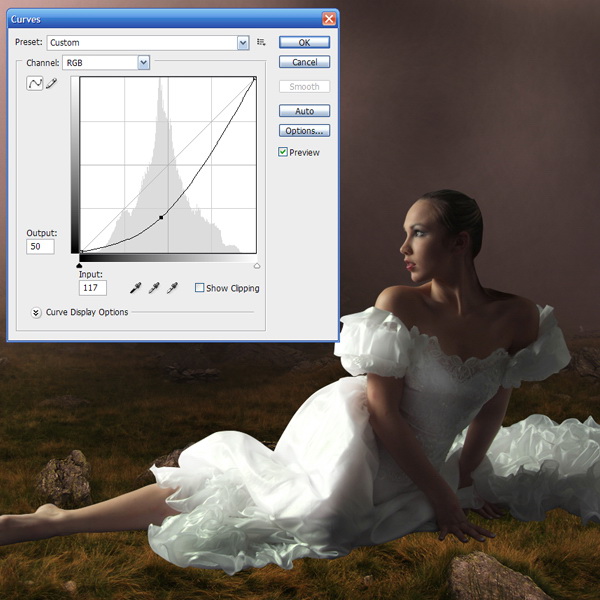600x600 pixels.
Task: Select the top-right curve endpoint
Action: 254,78
